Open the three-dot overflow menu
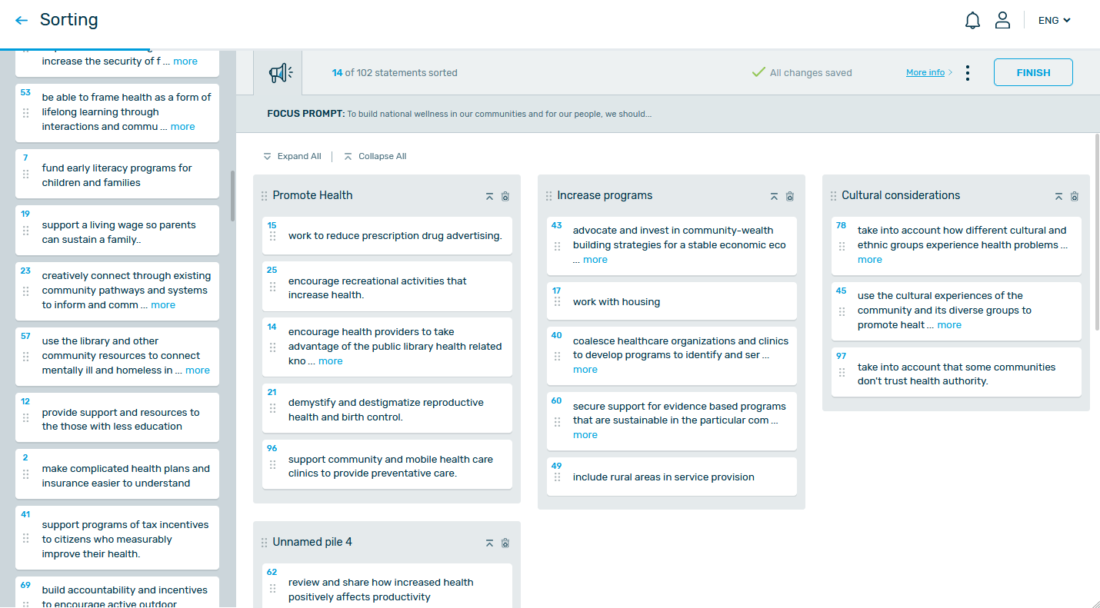This screenshot has width=1100, height=608. 967,72
